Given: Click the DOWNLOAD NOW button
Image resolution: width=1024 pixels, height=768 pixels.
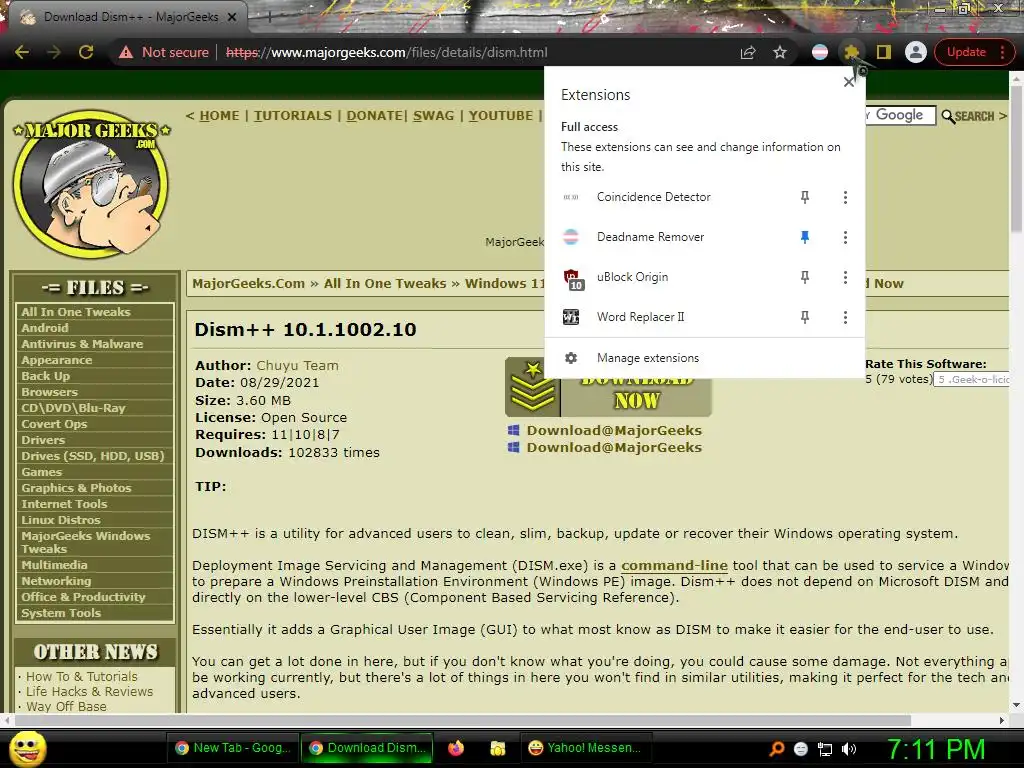Looking at the screenshot, I should (608, 387).
